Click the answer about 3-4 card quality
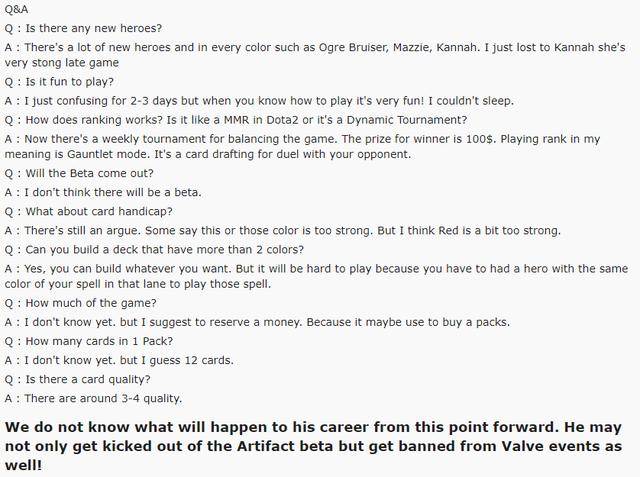Screen dimensions: 640x477 [93, 398]
